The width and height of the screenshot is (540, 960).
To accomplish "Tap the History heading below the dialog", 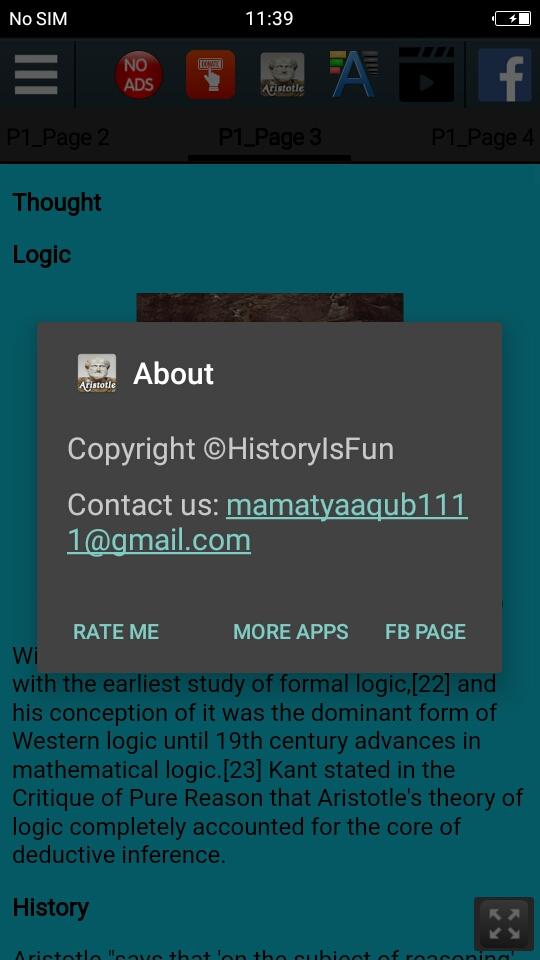I will pos(51,907).
